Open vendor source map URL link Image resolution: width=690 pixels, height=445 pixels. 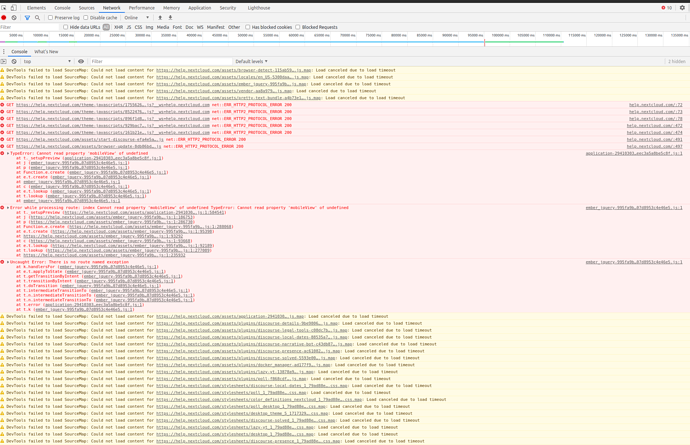(224, 91)
